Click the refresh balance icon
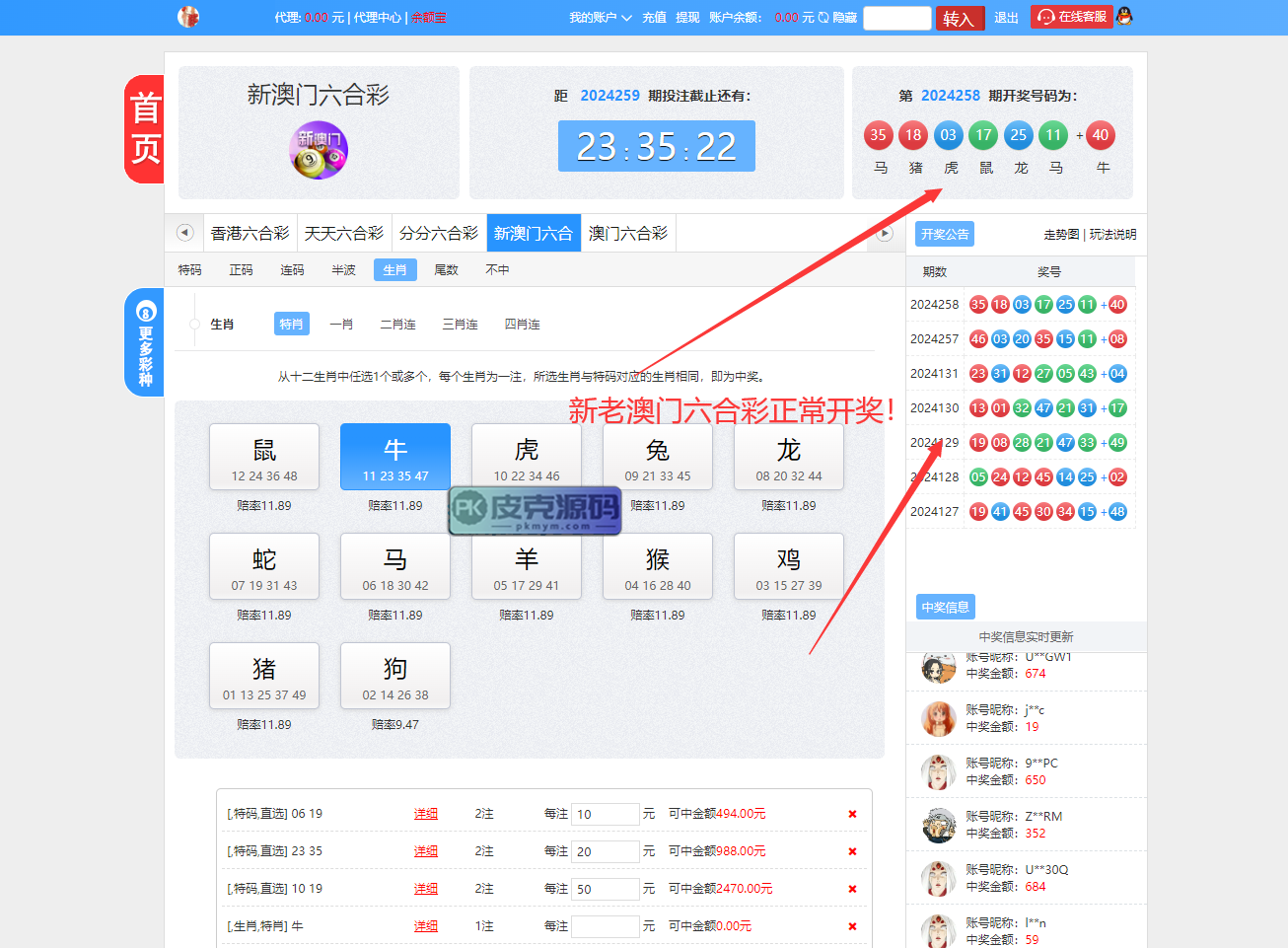The width and height of the screenshot is (1288, 948). 823,18
